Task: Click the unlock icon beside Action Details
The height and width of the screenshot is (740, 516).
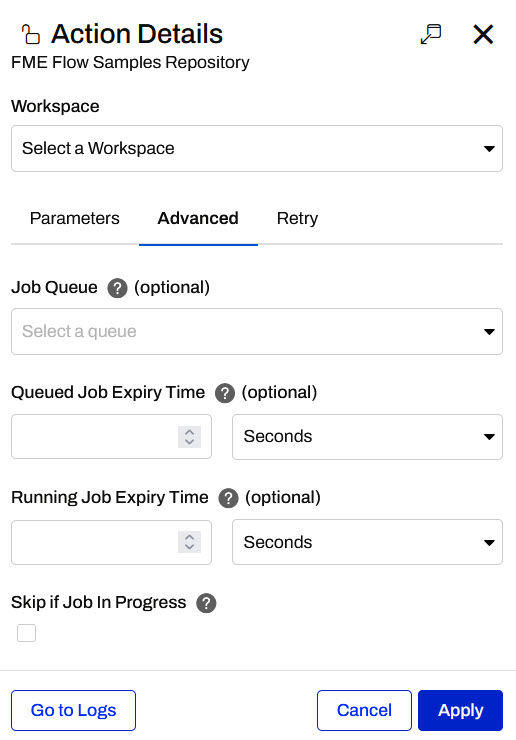Action: pyautogui.click(x=31, y=34)
